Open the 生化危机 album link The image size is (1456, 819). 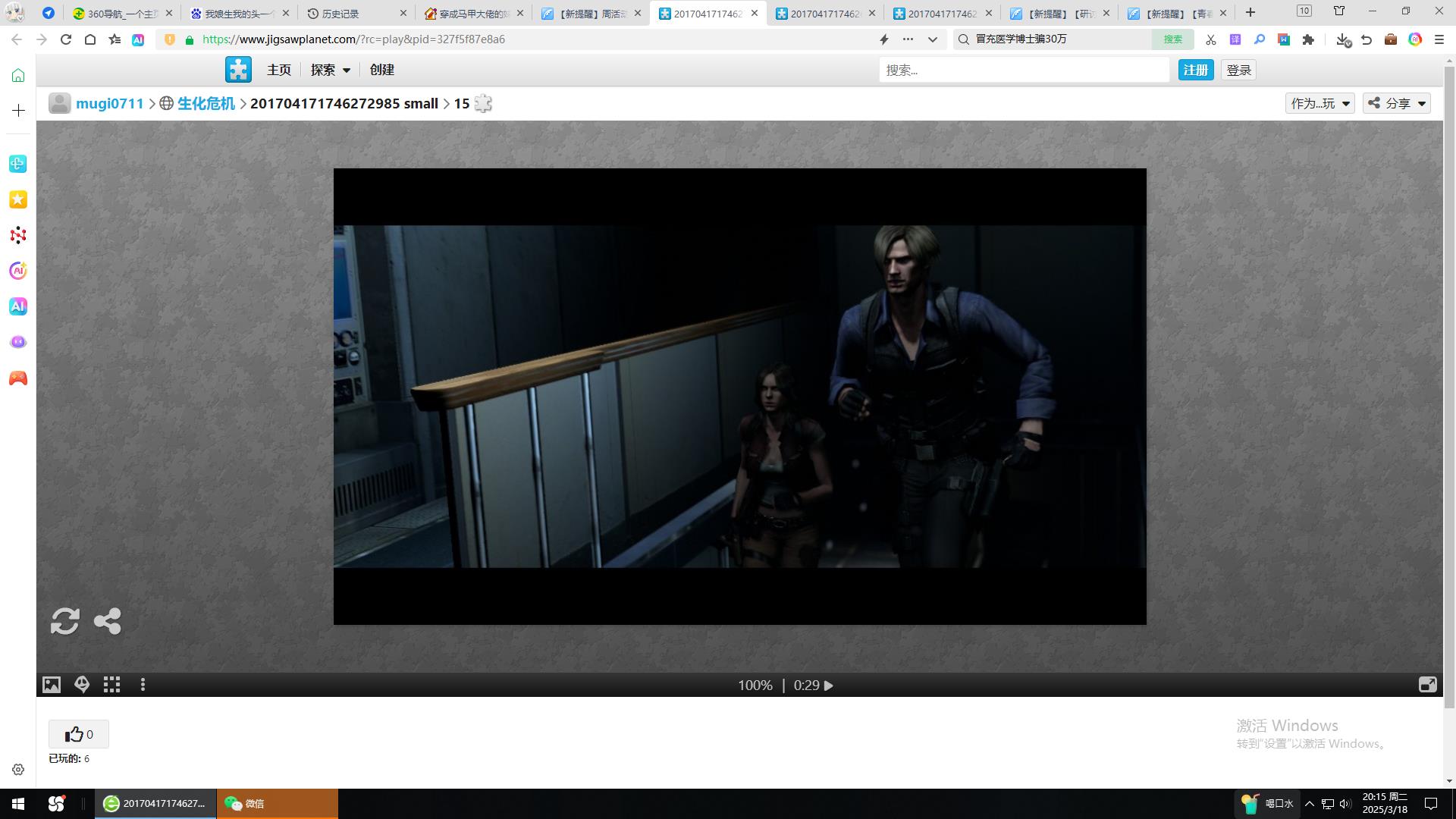point(206,104)
